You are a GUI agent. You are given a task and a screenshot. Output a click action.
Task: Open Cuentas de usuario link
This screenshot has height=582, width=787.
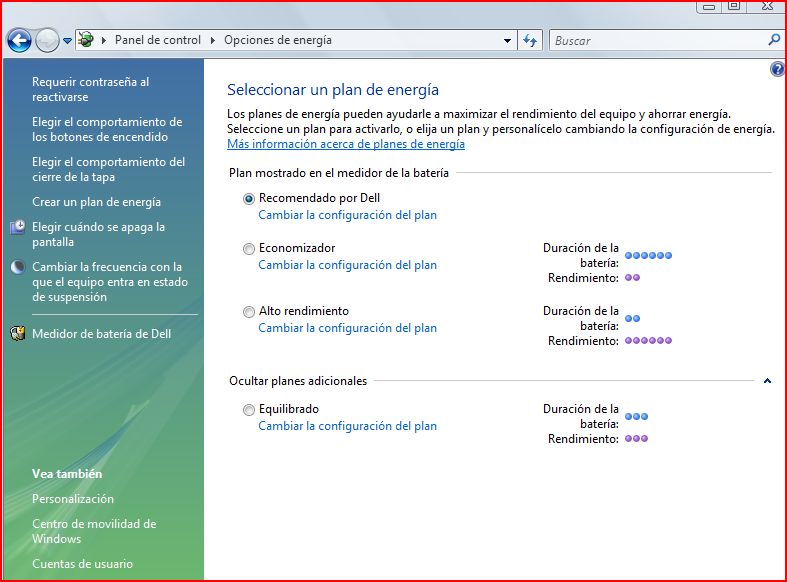pos(82,564)
